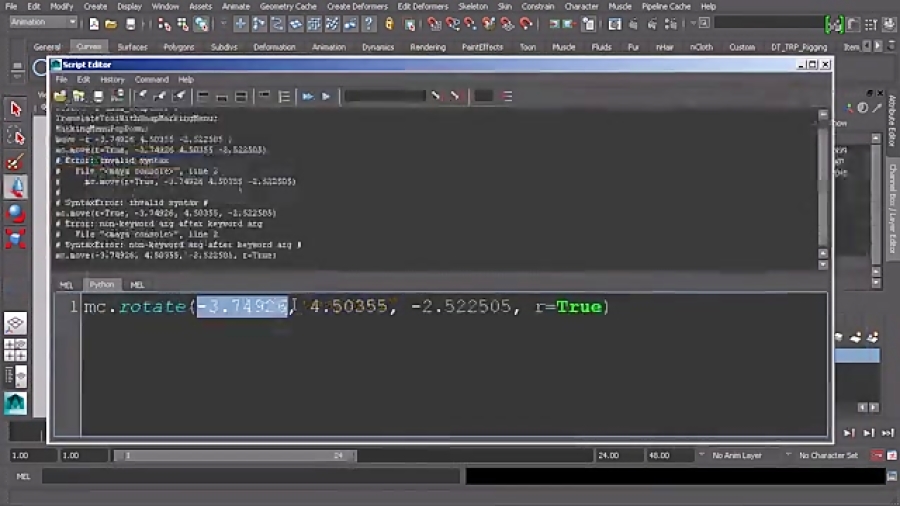Open the Animation menu set dropdown

coord(44,22)
